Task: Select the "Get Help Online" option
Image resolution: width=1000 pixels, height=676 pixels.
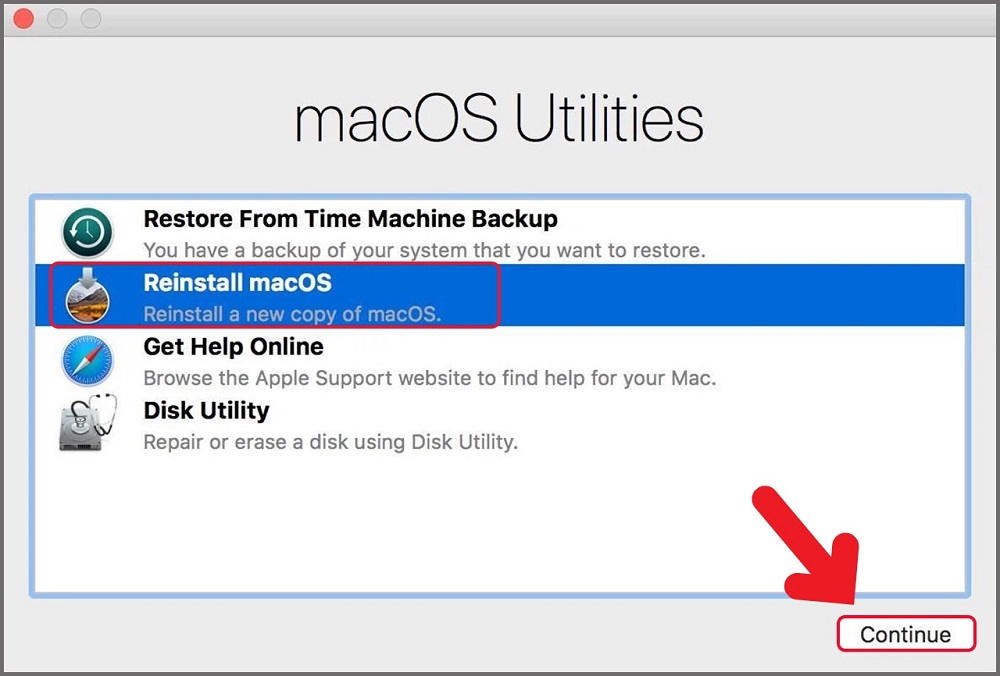Action: pos(233,347)
